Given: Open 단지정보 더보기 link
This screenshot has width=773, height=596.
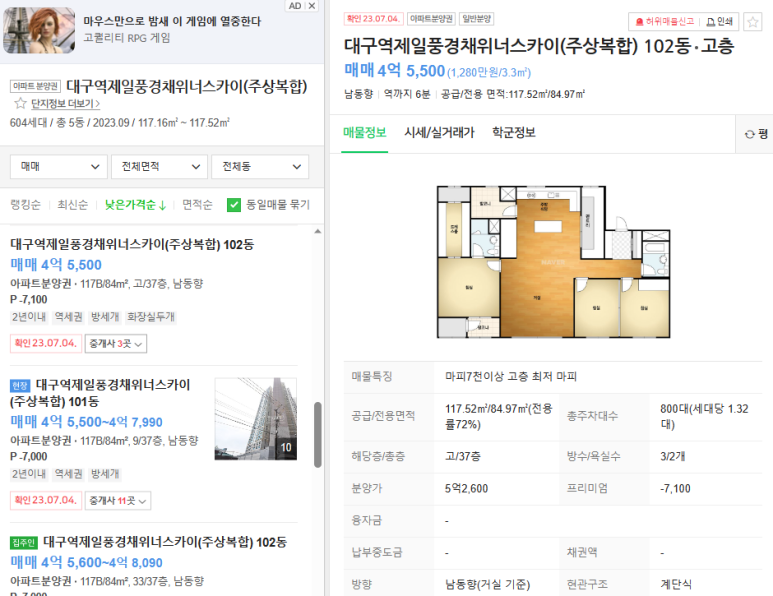Looking at the screenshot, I should [x=65, y=104].
